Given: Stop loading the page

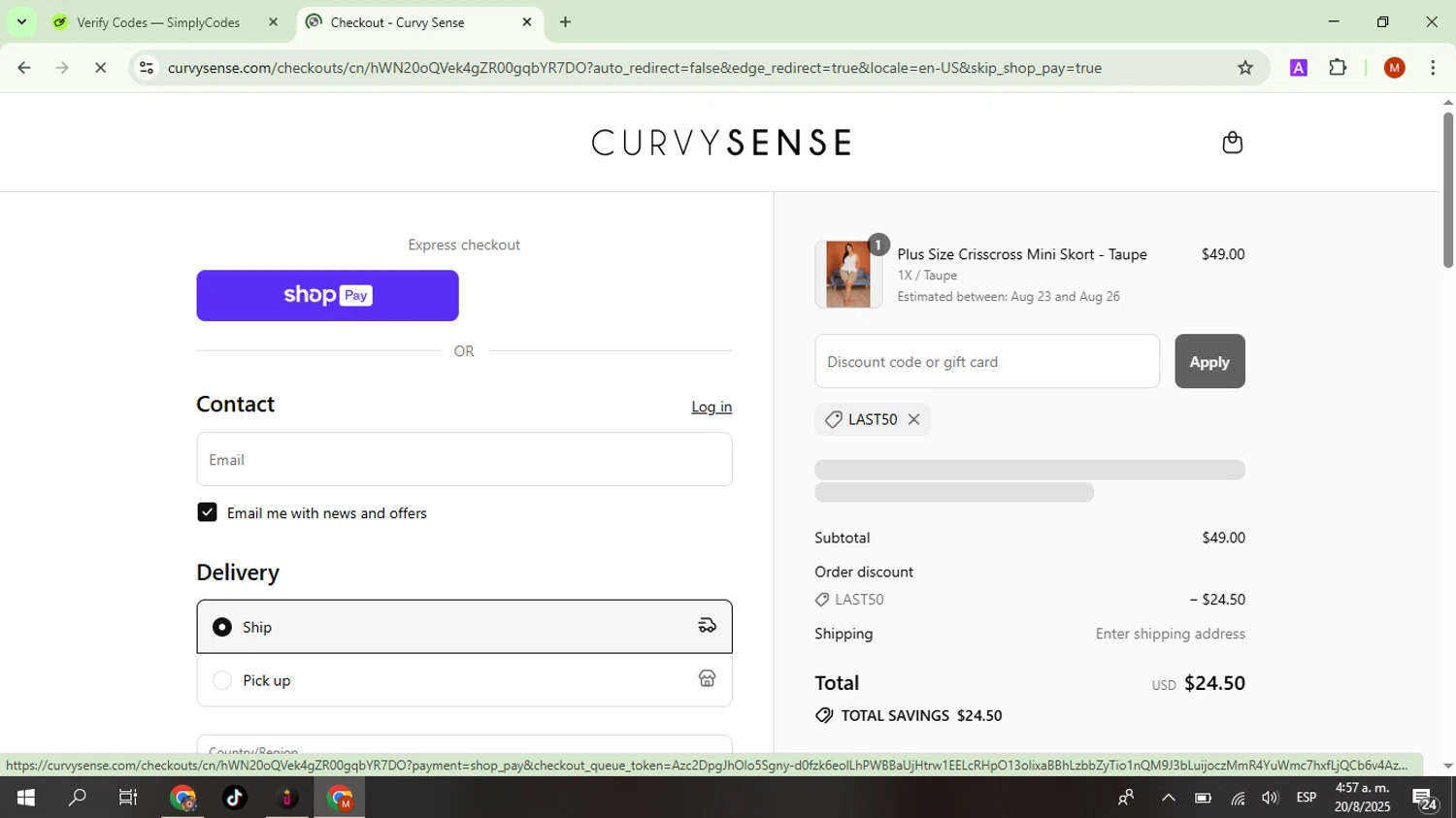Looking at the screenshot, I should tap(101, 68).
